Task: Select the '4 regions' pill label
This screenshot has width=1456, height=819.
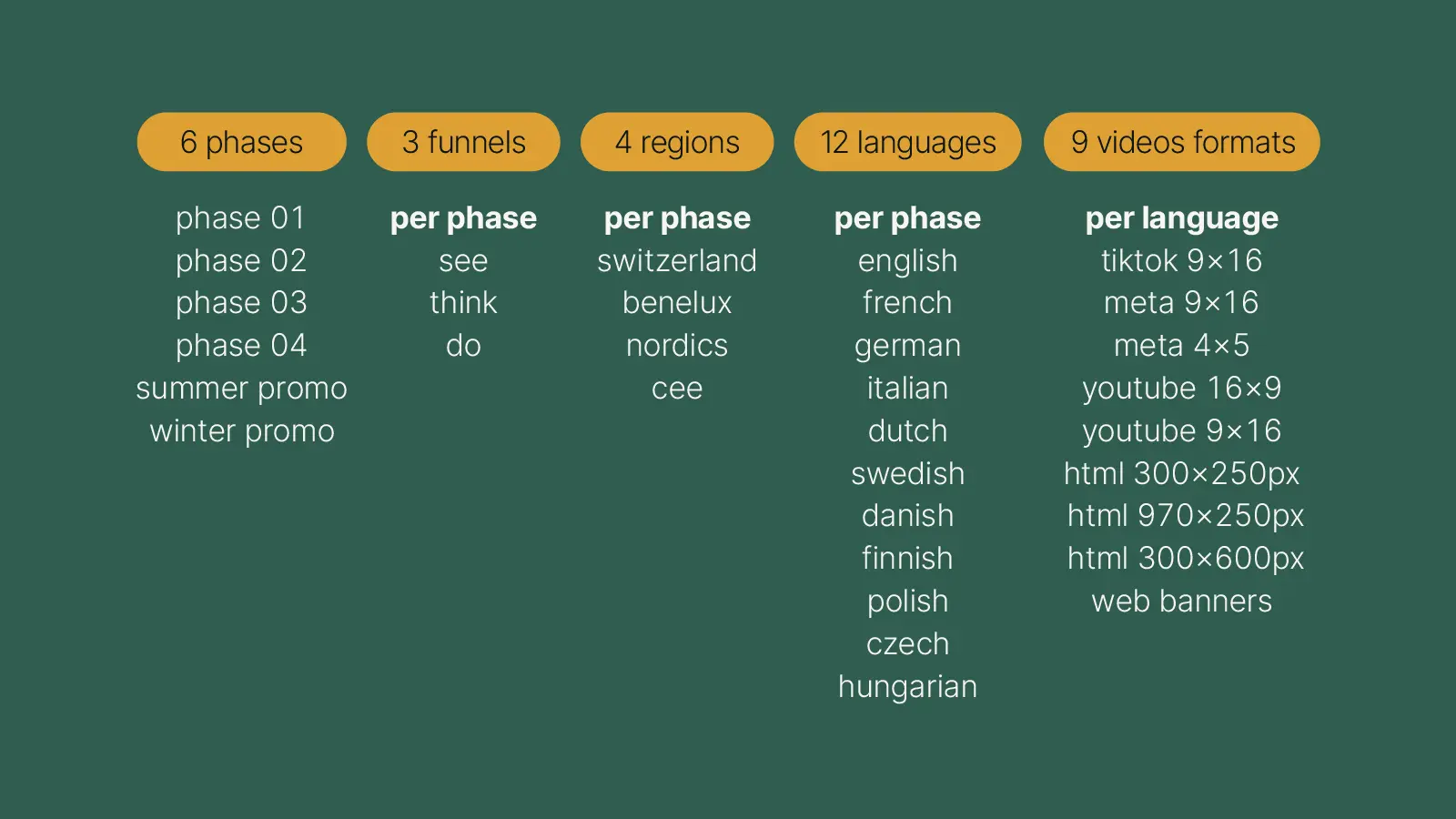Action: coord(677,142)
